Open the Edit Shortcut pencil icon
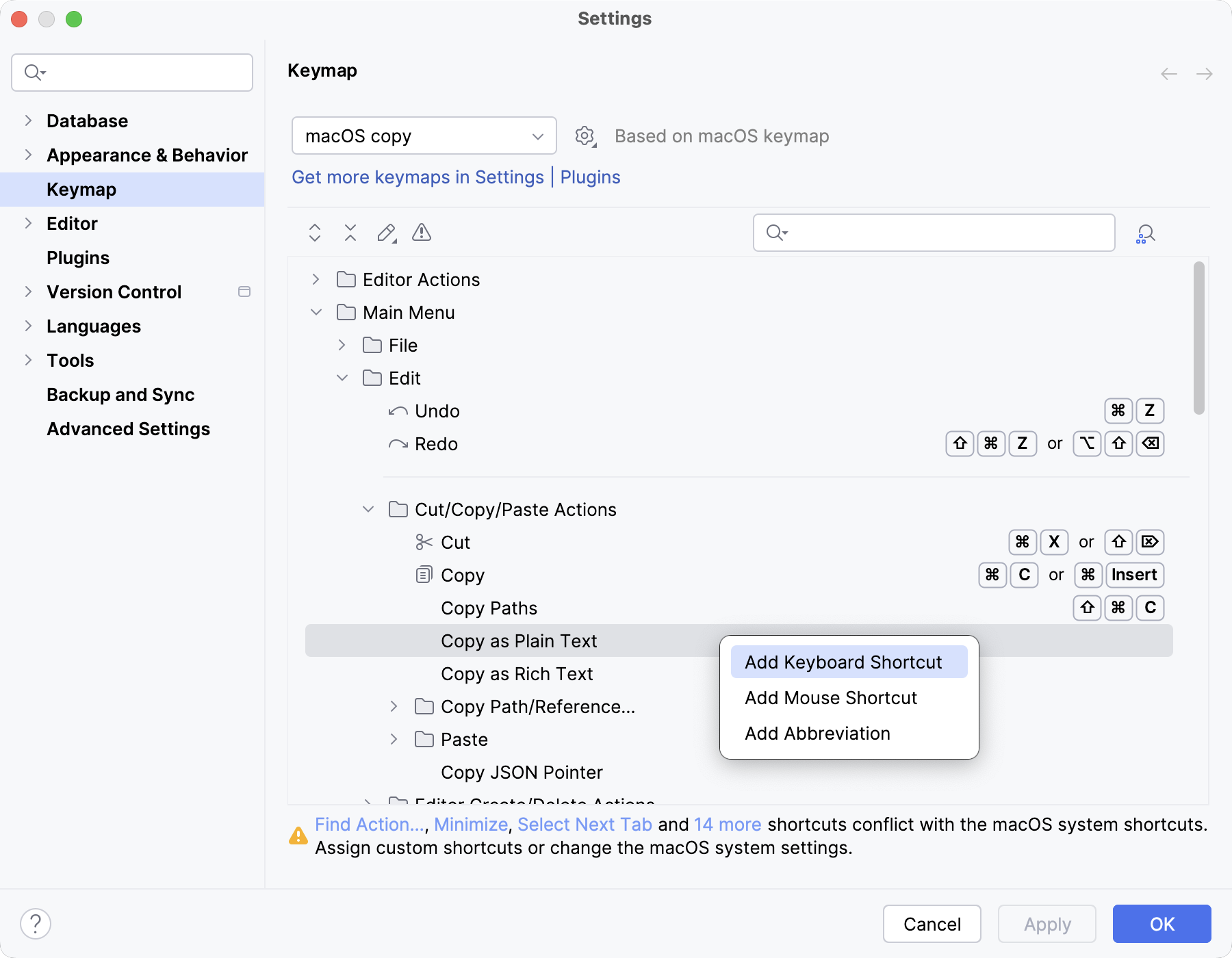 [386, 233]
